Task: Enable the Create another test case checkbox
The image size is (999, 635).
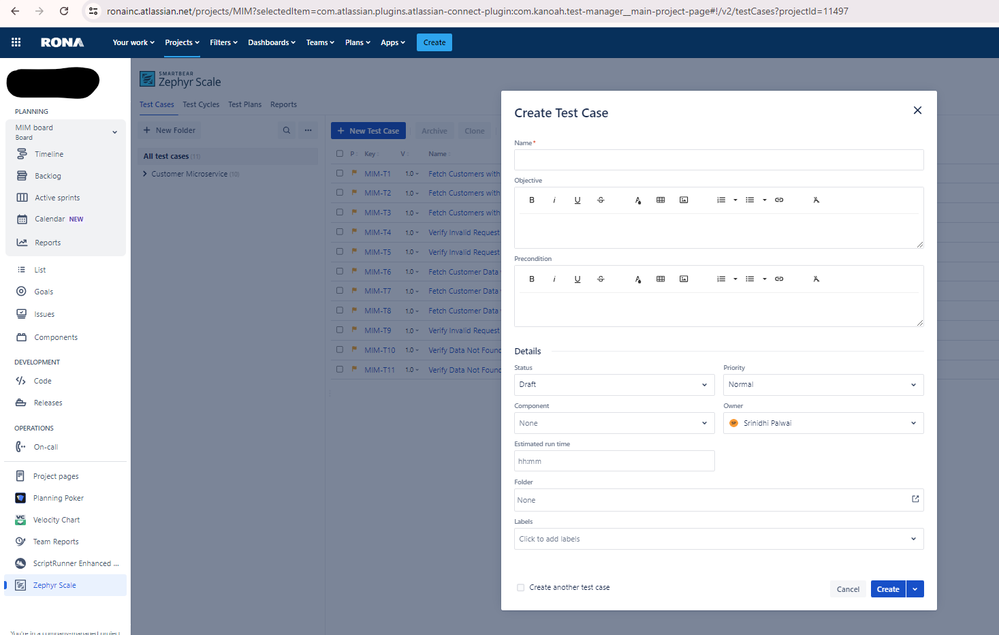Action: pos(520,588)
